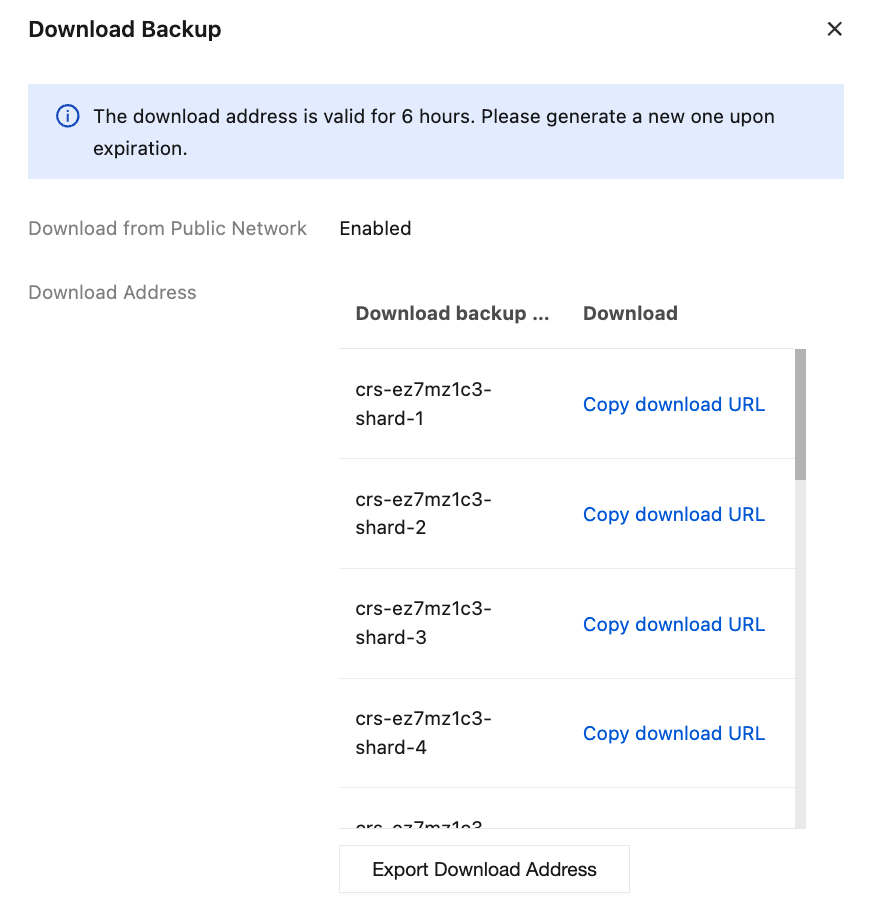Click the "Download backup ..." column header
This screenshot has width=870, height=918.
(452, 313)
